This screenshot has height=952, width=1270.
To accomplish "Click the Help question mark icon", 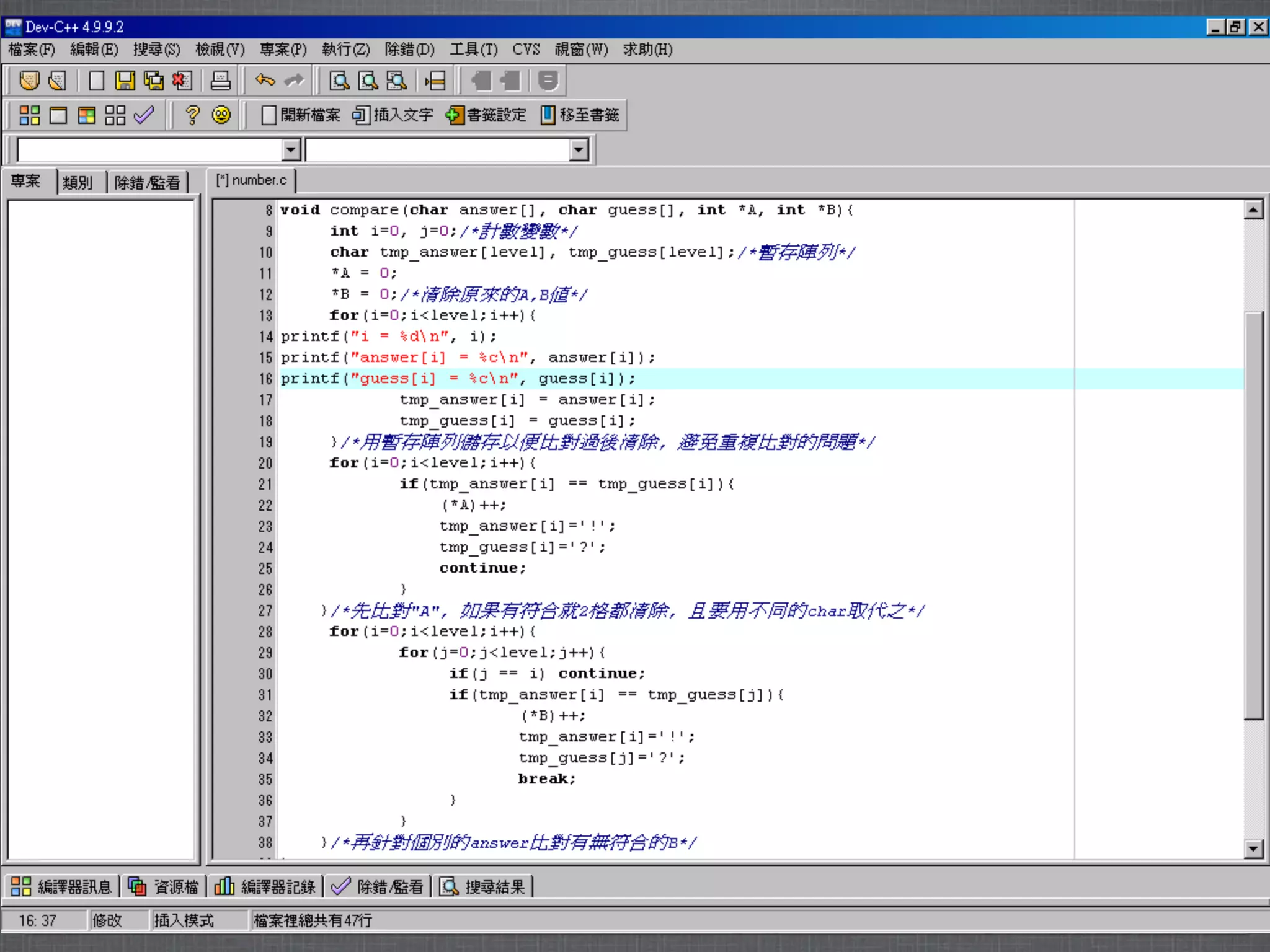I will [192, 115].
